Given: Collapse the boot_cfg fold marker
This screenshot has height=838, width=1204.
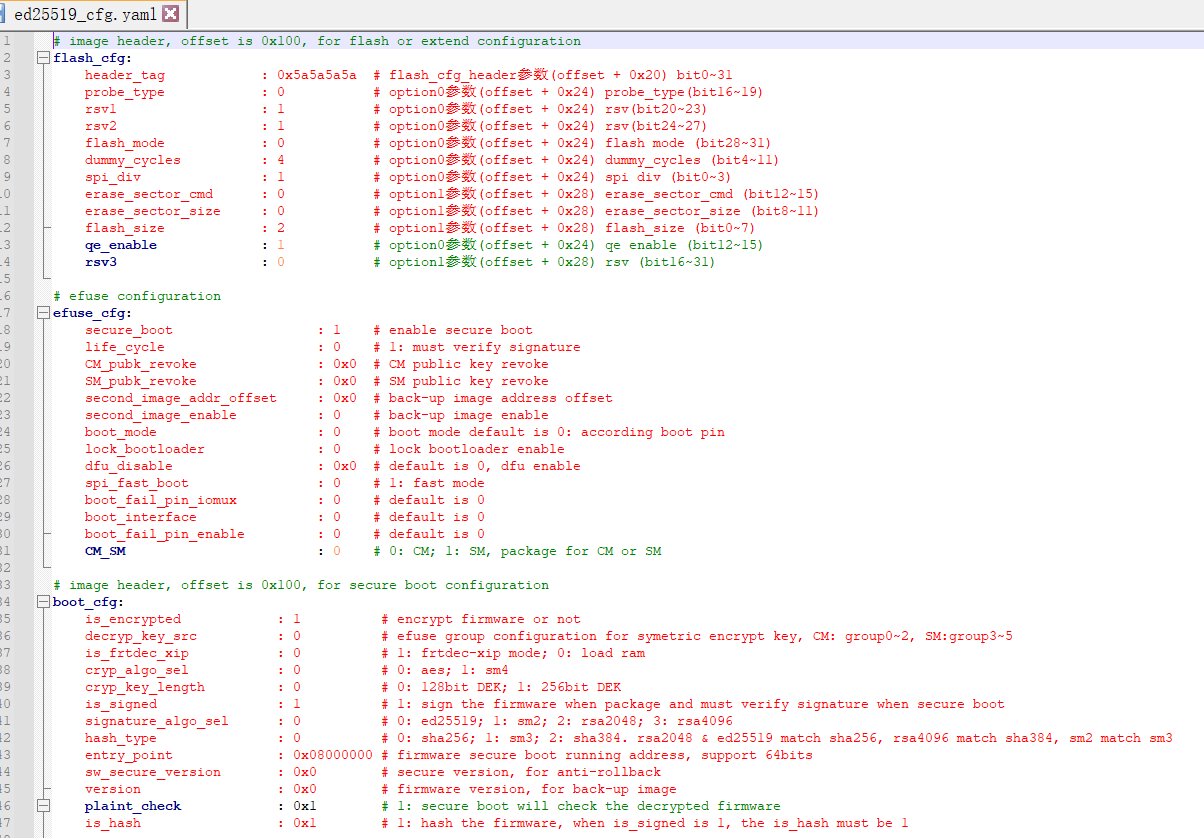Looking at the screenshot, I should click(43, 602).
